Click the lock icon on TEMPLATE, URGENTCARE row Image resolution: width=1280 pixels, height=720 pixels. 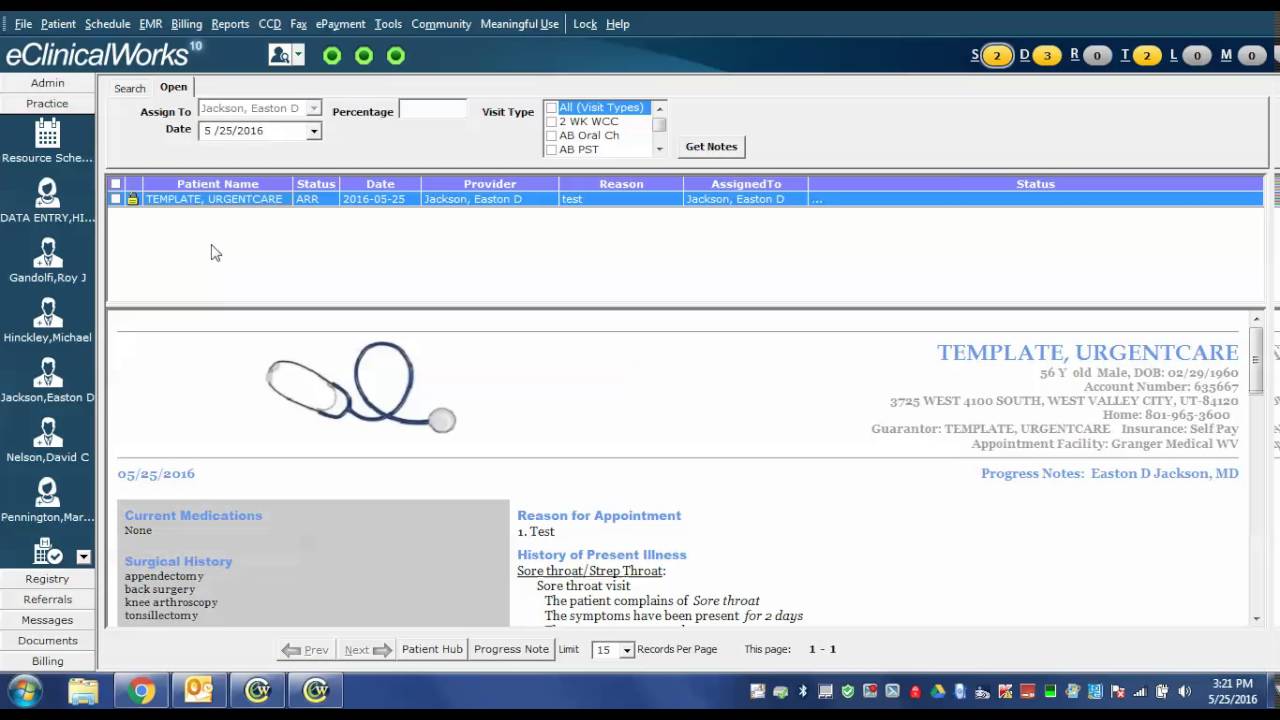coord(132,199)
